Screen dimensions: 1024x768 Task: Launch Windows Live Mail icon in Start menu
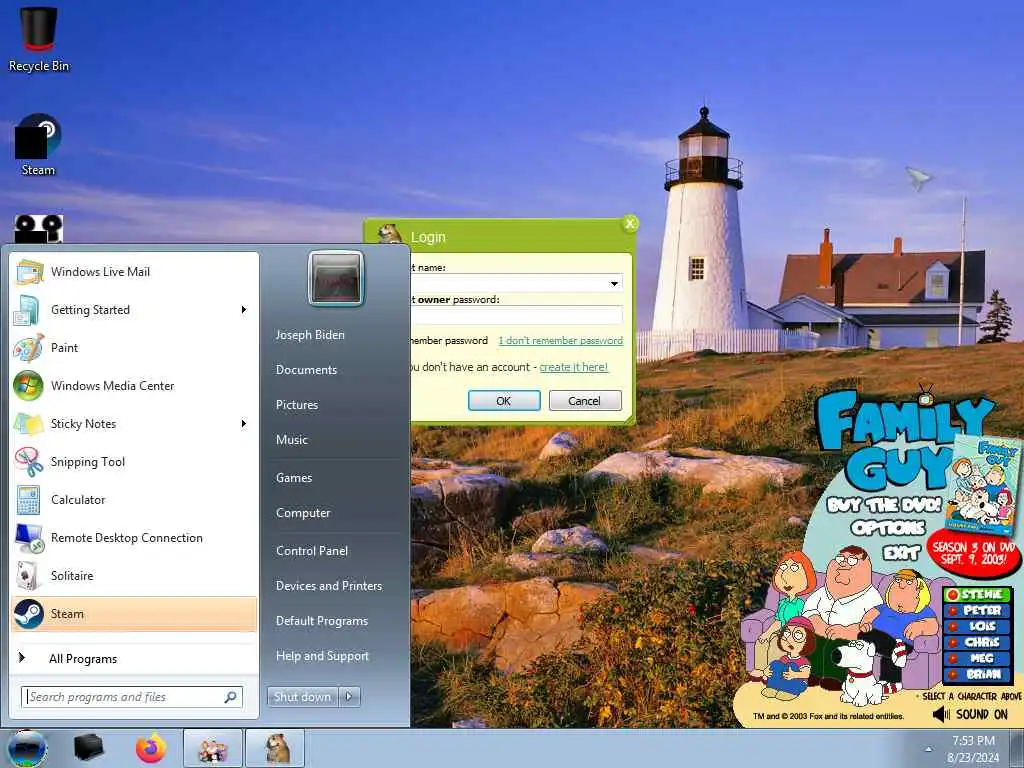(29, 272)
